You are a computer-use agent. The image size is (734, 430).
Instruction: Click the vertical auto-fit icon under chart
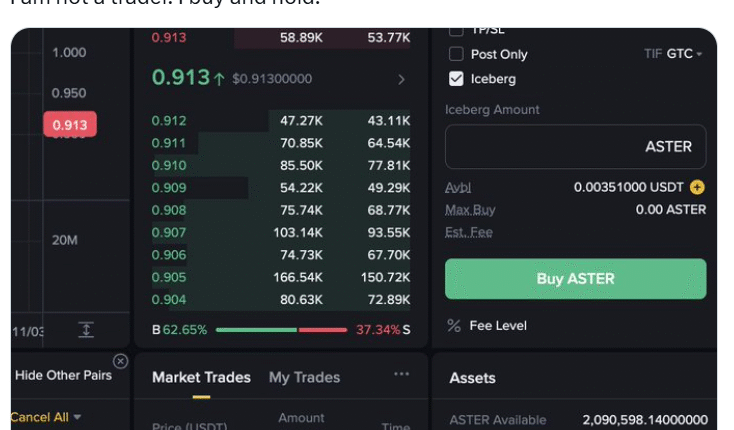point(86,329)
